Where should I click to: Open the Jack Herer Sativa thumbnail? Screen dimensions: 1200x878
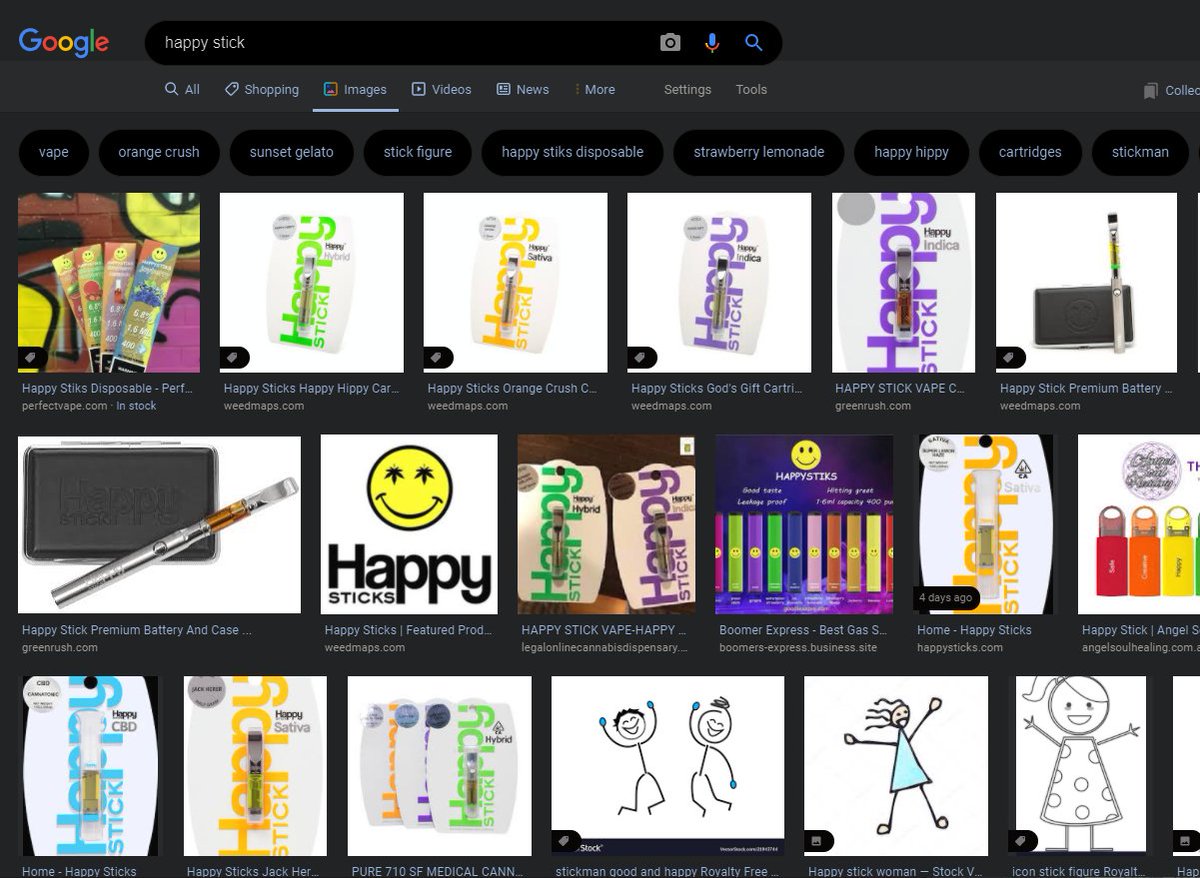(256, 766)
